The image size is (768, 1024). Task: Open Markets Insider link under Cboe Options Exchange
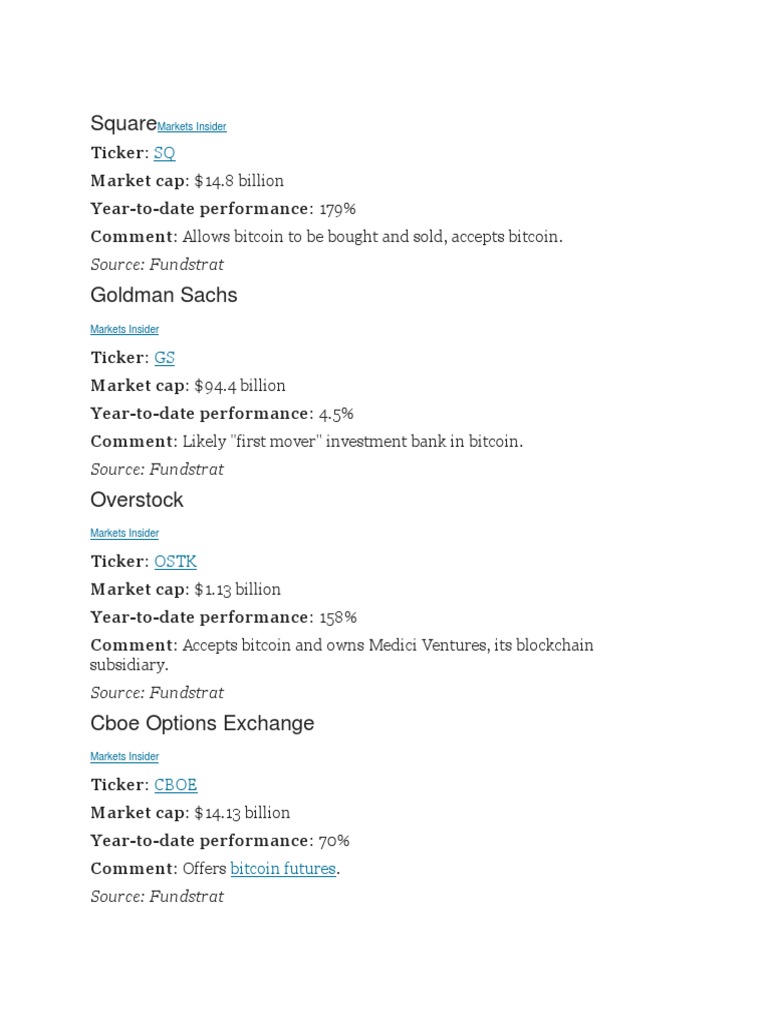(124, 757)
